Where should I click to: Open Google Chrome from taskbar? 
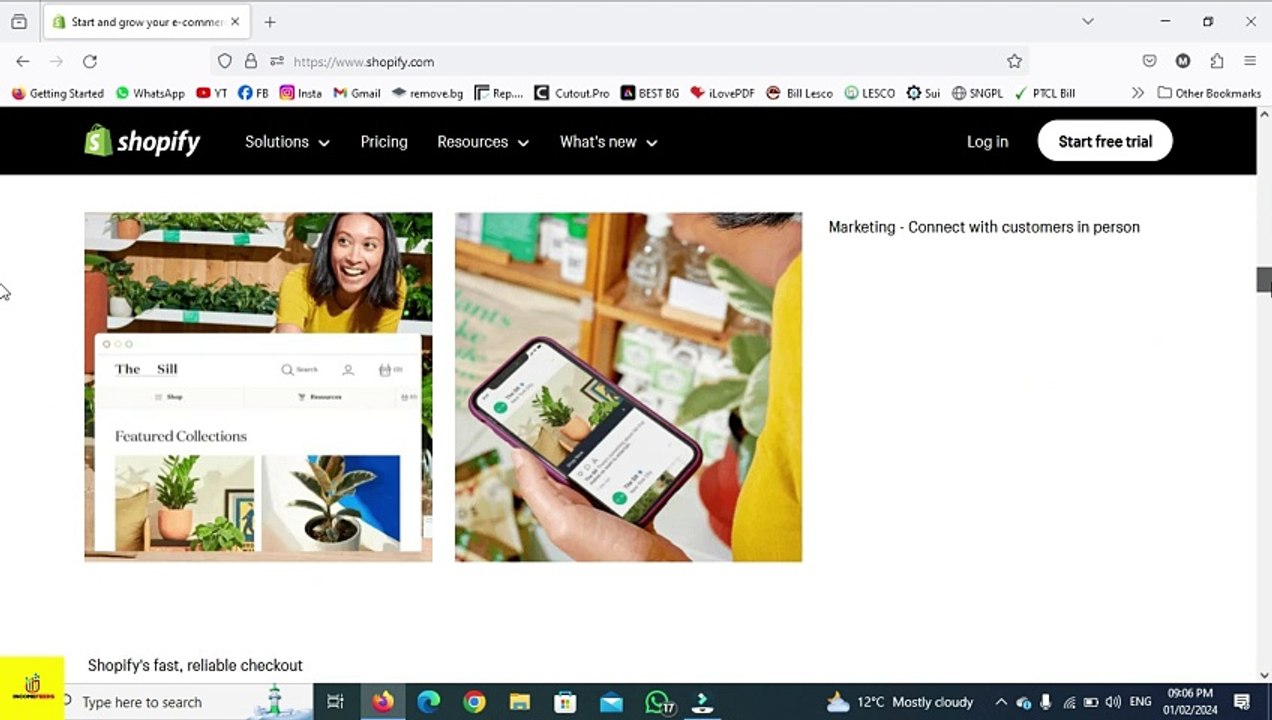[474, 702]
